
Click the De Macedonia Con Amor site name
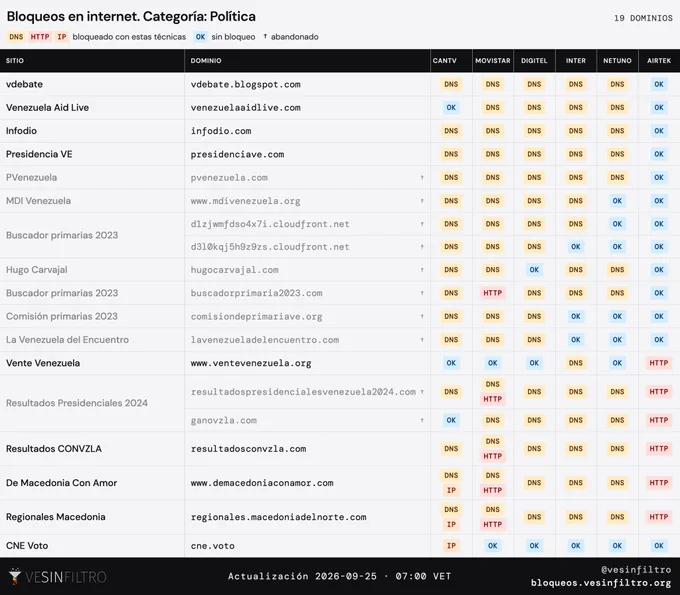tap(61, 483)
